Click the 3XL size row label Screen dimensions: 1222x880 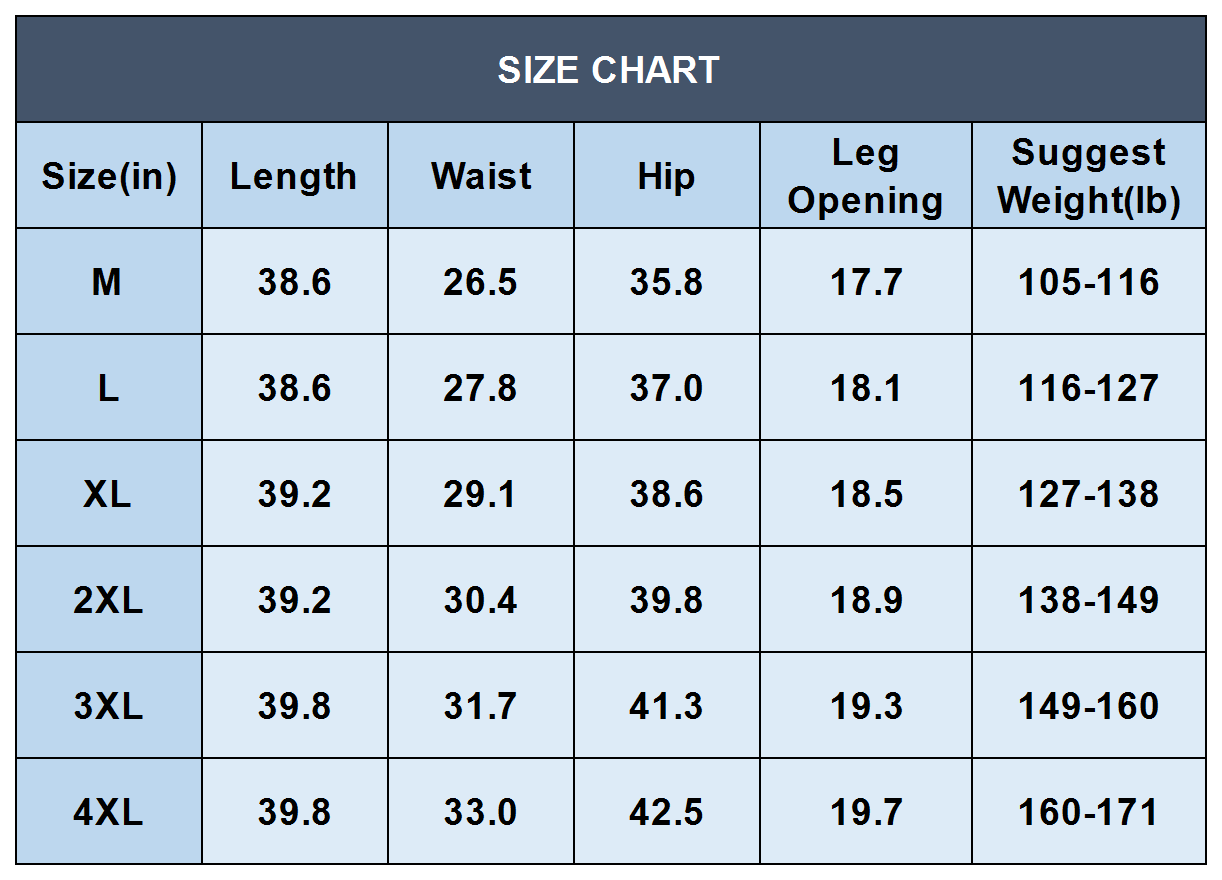point(108,707)
